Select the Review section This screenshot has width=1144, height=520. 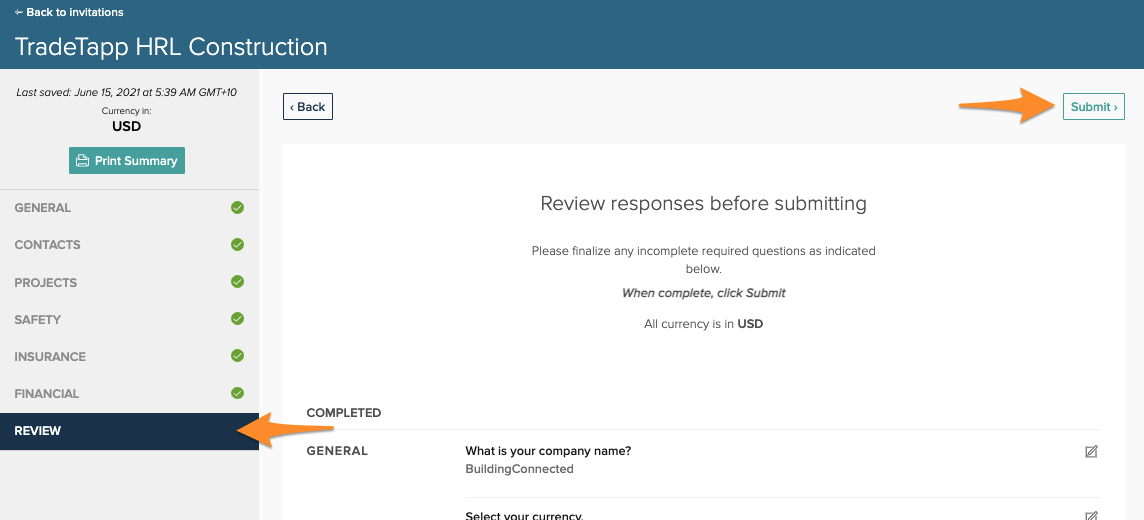pos(38,431)
